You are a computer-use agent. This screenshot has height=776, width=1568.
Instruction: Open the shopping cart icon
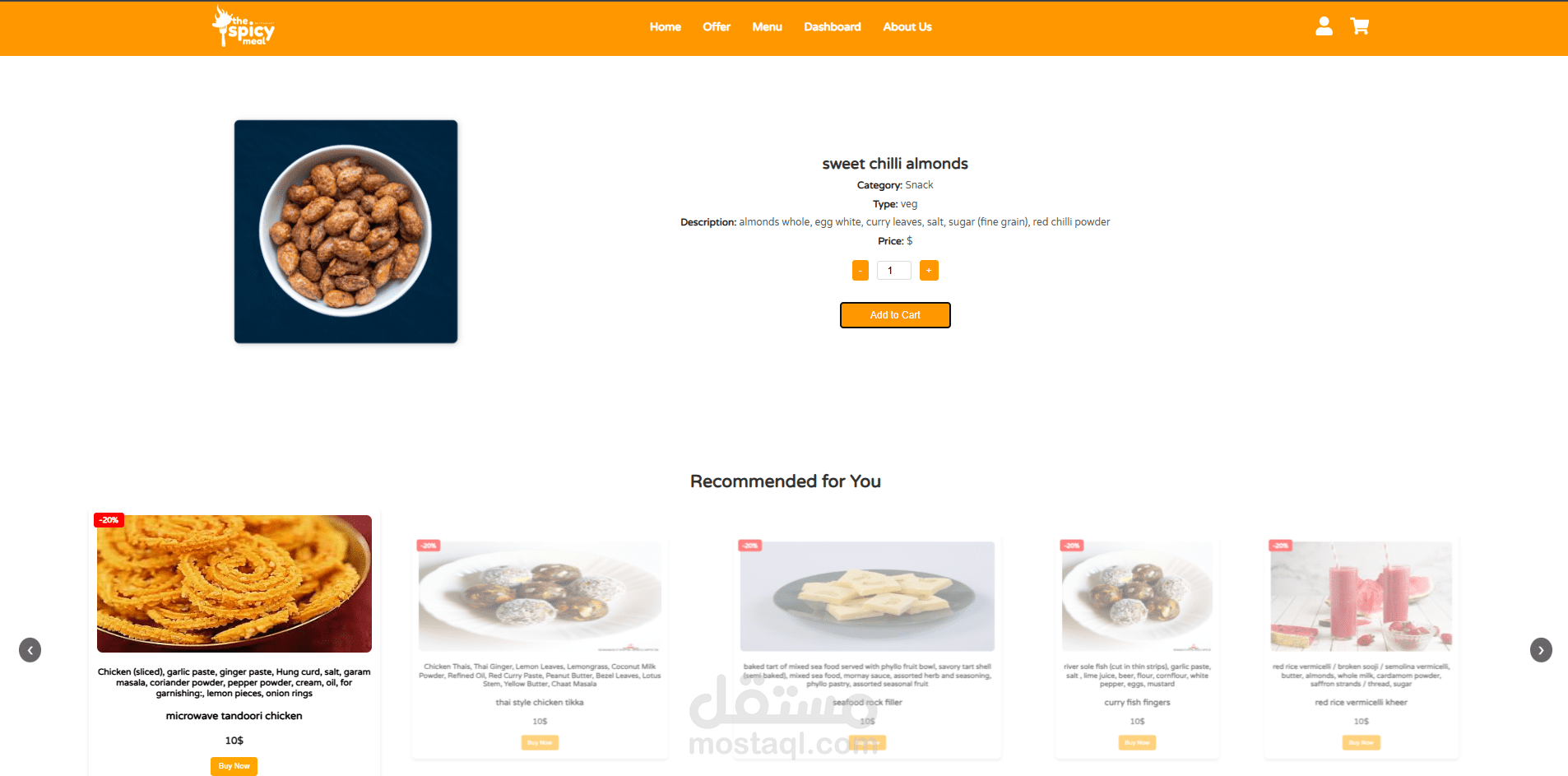click(x=1360, y=26)
